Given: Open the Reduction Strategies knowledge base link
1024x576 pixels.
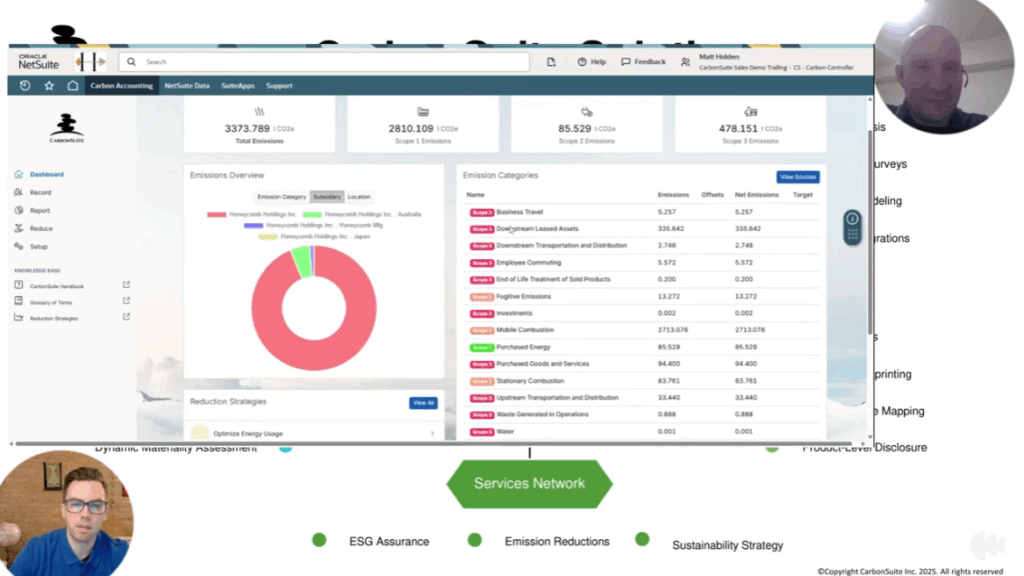Looking at the screenshot, I should (54, 318).
